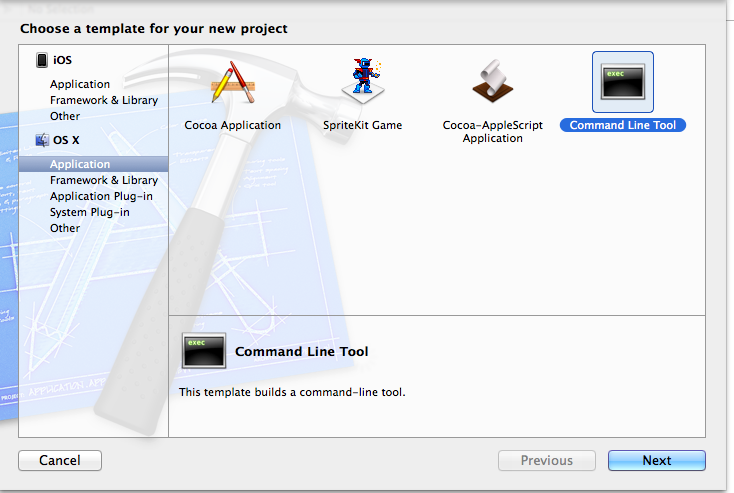
Task: Open iOS Framework & Library category
Action: coord(104,100)
